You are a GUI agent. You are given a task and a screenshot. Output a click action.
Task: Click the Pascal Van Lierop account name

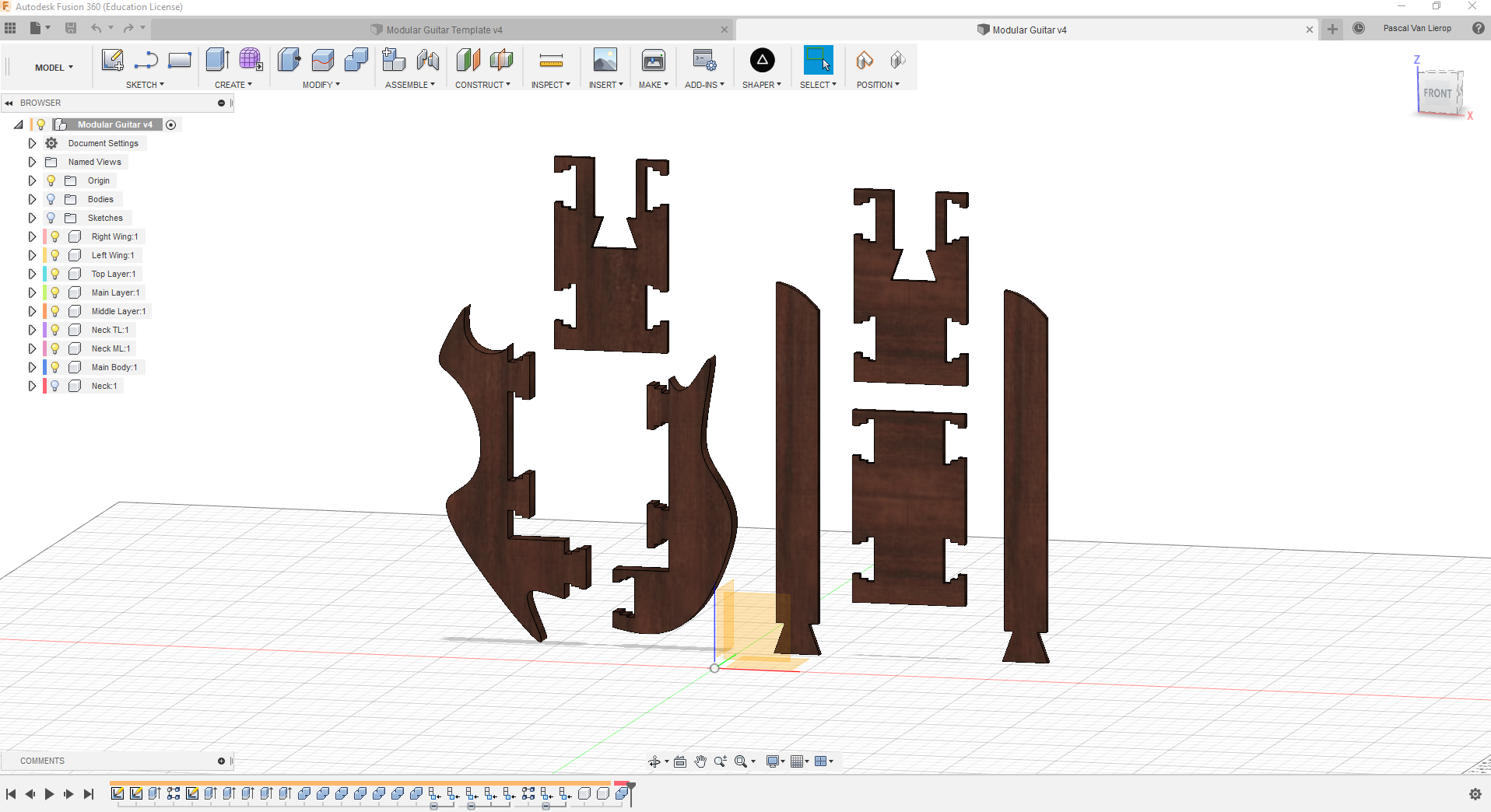coord(1416,28)
